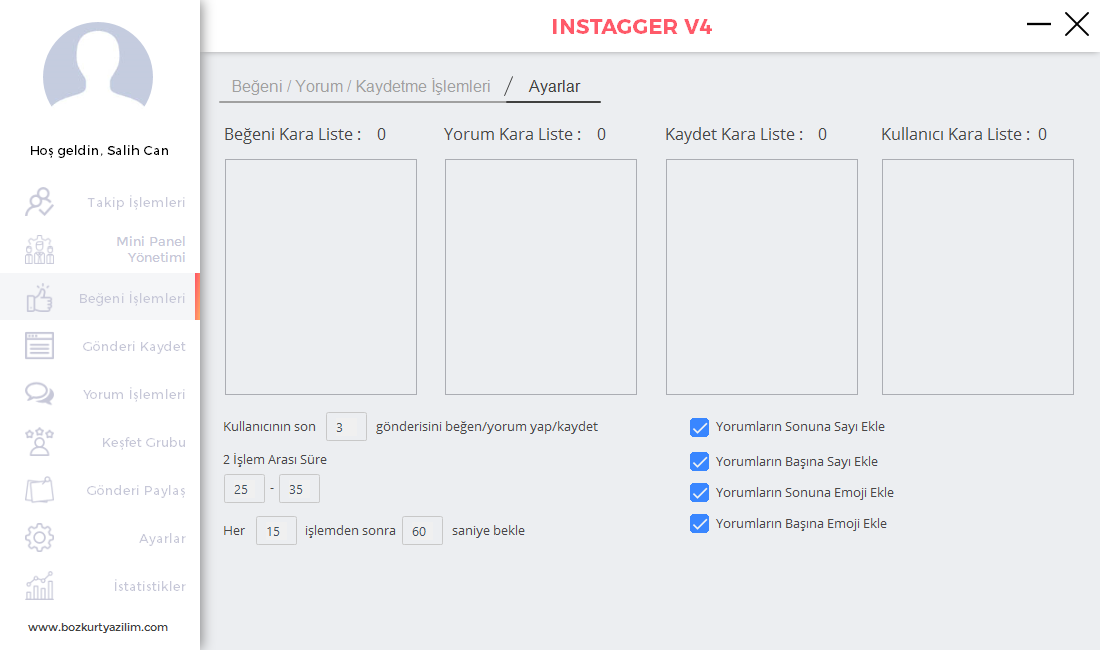Image resolution: width=1100 pixels, height=650 pixels.
Task: Click the minimum delay field showing 25
Action: [x=244, y=489]
